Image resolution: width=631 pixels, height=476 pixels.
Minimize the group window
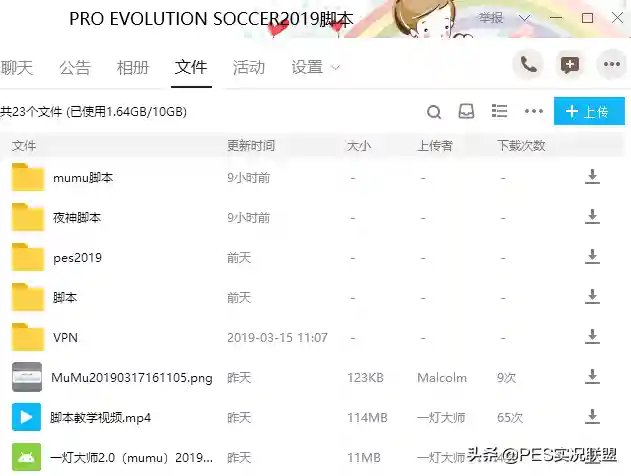[556, 18]
